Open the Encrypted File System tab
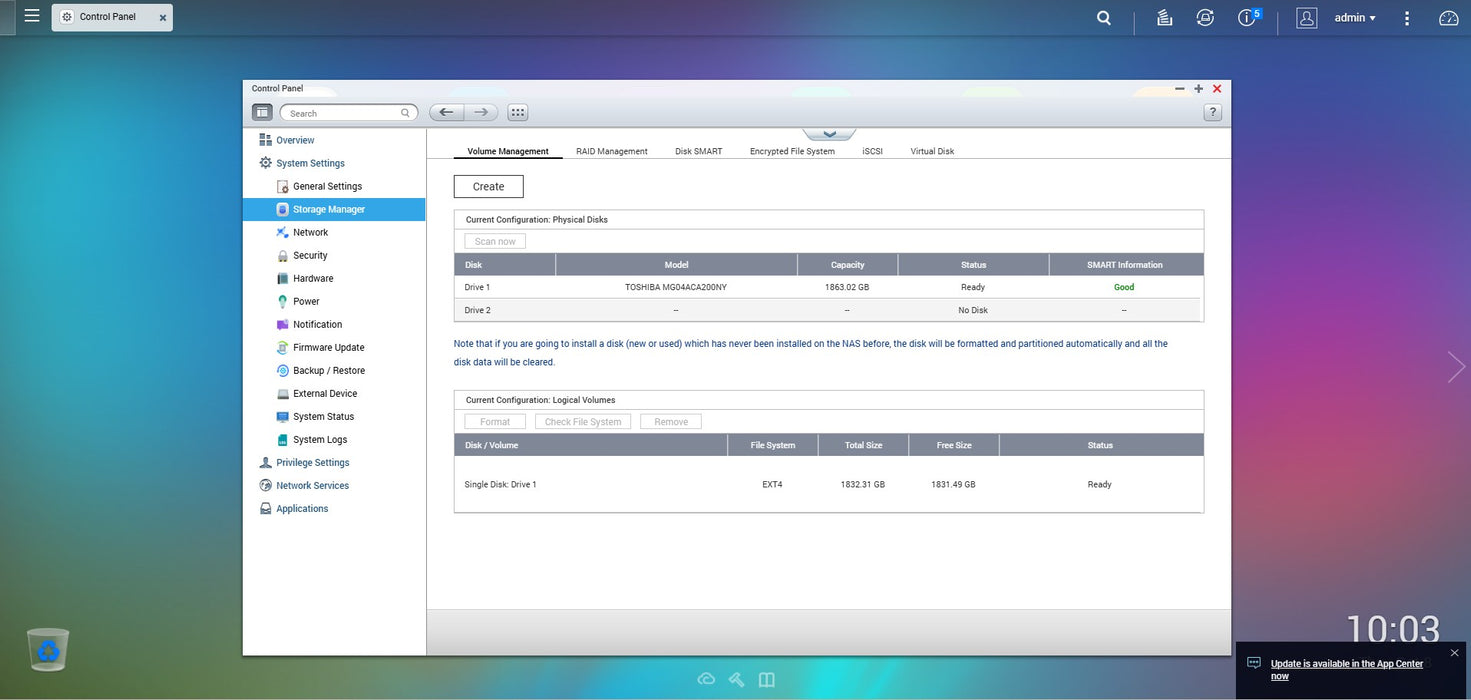The width and height of the screenshot is (1471, 700). click(792, 151)
